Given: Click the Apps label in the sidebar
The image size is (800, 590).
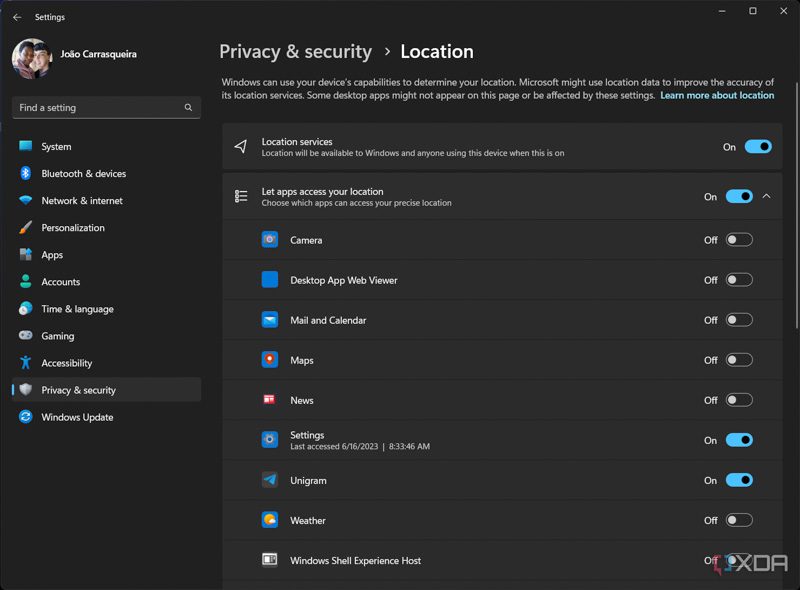Looking at the screenshot, I should (x=52, y=255).
